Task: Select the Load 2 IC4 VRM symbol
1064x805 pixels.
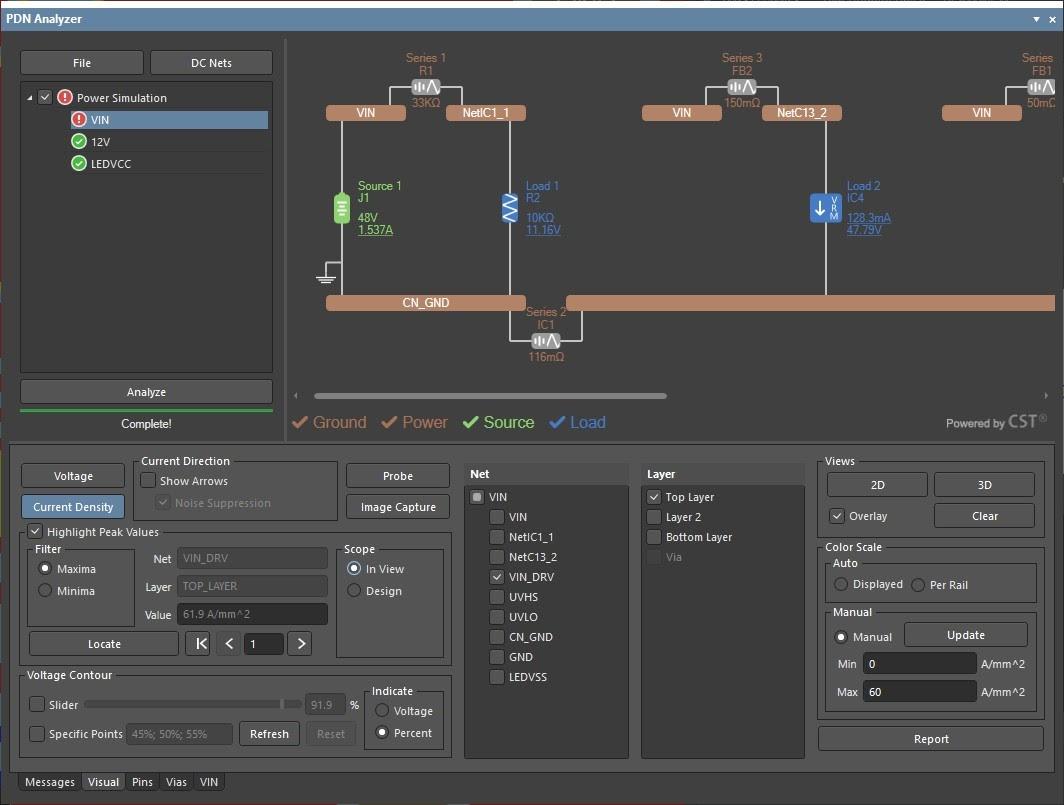Action: pyautogui.click(x=825, y=208)
